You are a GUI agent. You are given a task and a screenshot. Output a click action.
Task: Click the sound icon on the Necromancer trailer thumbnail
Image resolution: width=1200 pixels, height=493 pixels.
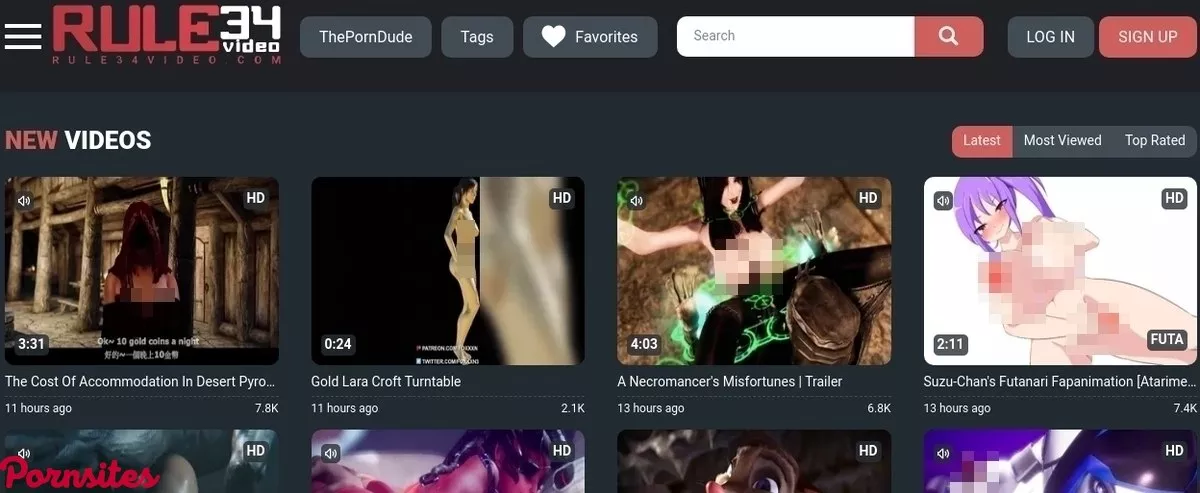[x=636, y=200]
